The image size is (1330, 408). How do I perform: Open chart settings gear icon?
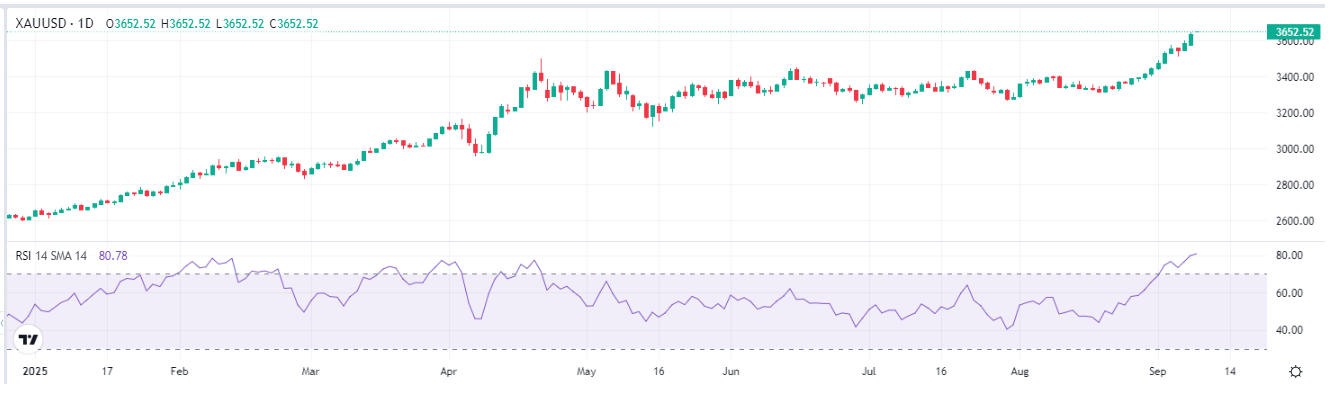[x=1295, y=372]
